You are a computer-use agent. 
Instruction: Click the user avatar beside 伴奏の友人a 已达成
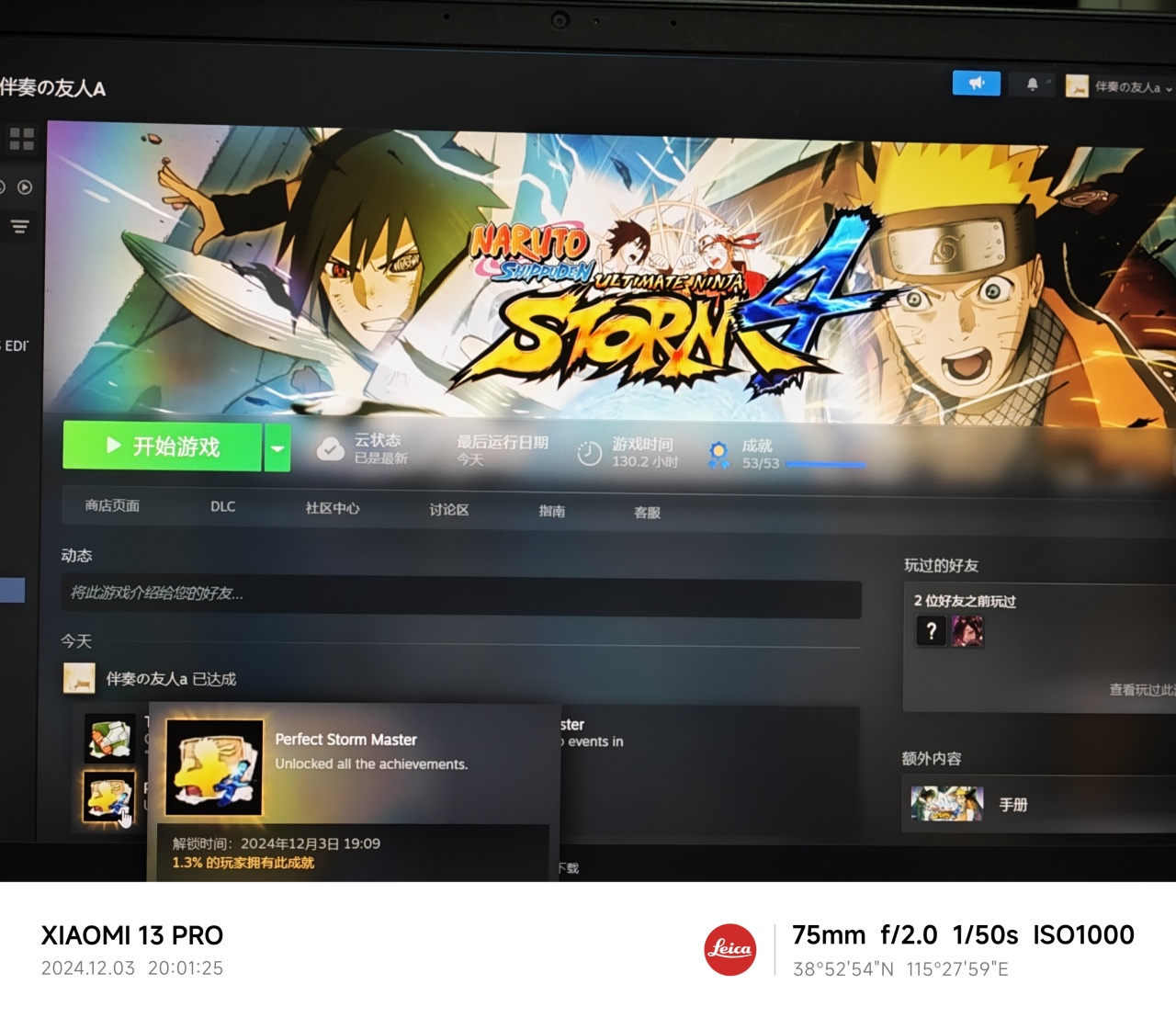[x=79, y=678]
